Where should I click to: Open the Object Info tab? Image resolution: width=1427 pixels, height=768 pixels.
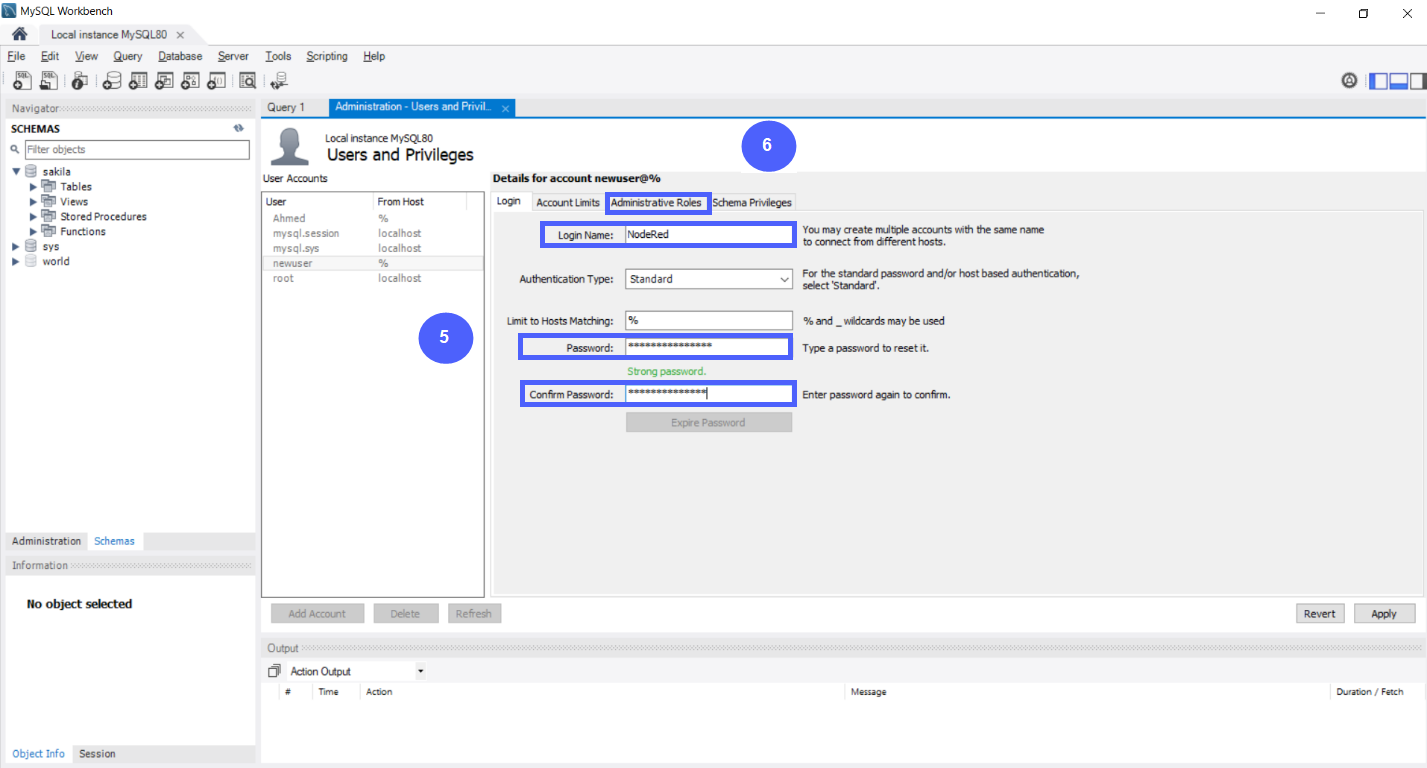38,754
